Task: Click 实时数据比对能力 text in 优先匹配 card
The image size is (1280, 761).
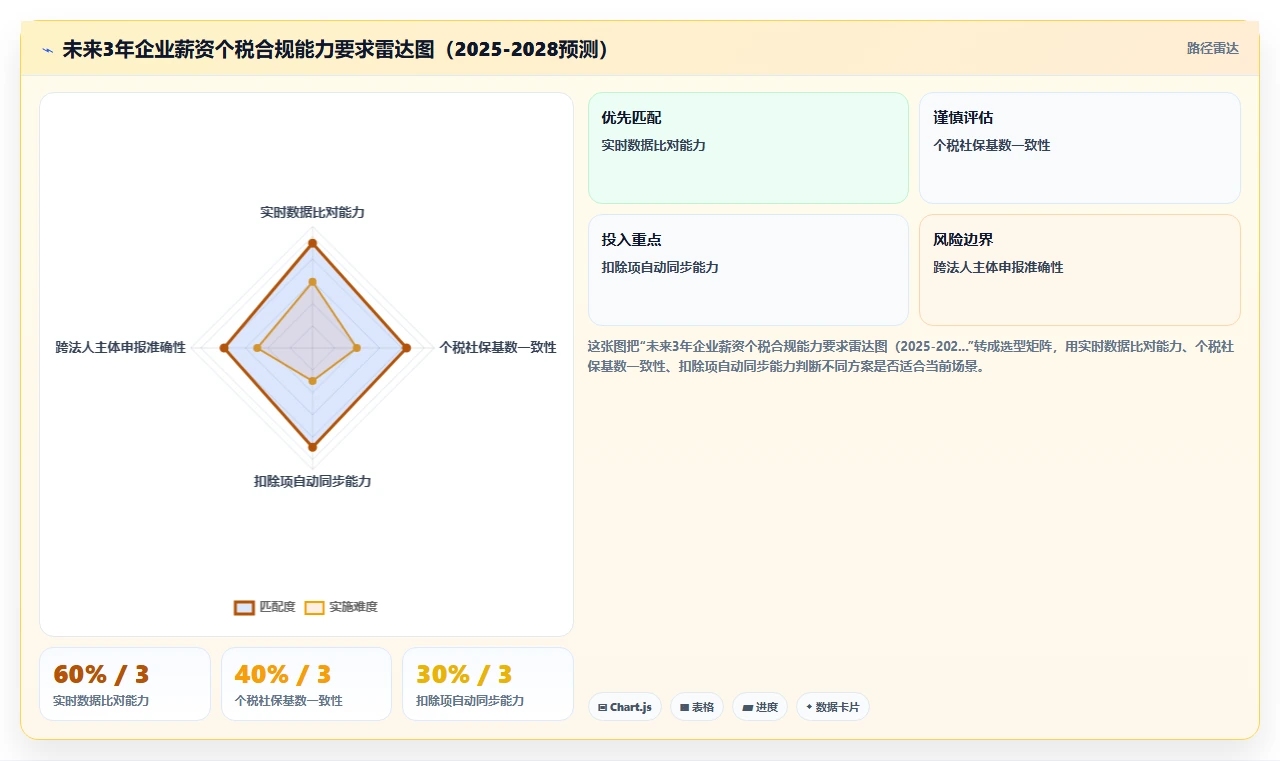Action: pyautogui.click(x=653, y=146)
